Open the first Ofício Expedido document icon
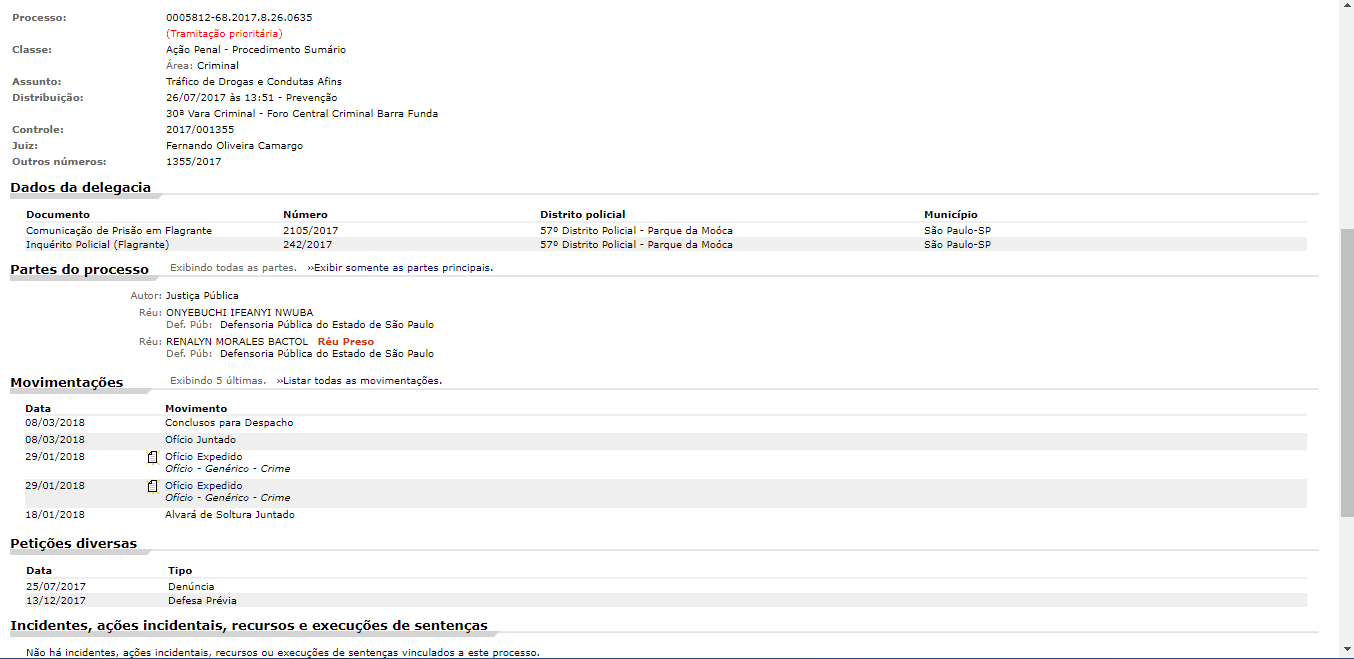 [153, 457]
